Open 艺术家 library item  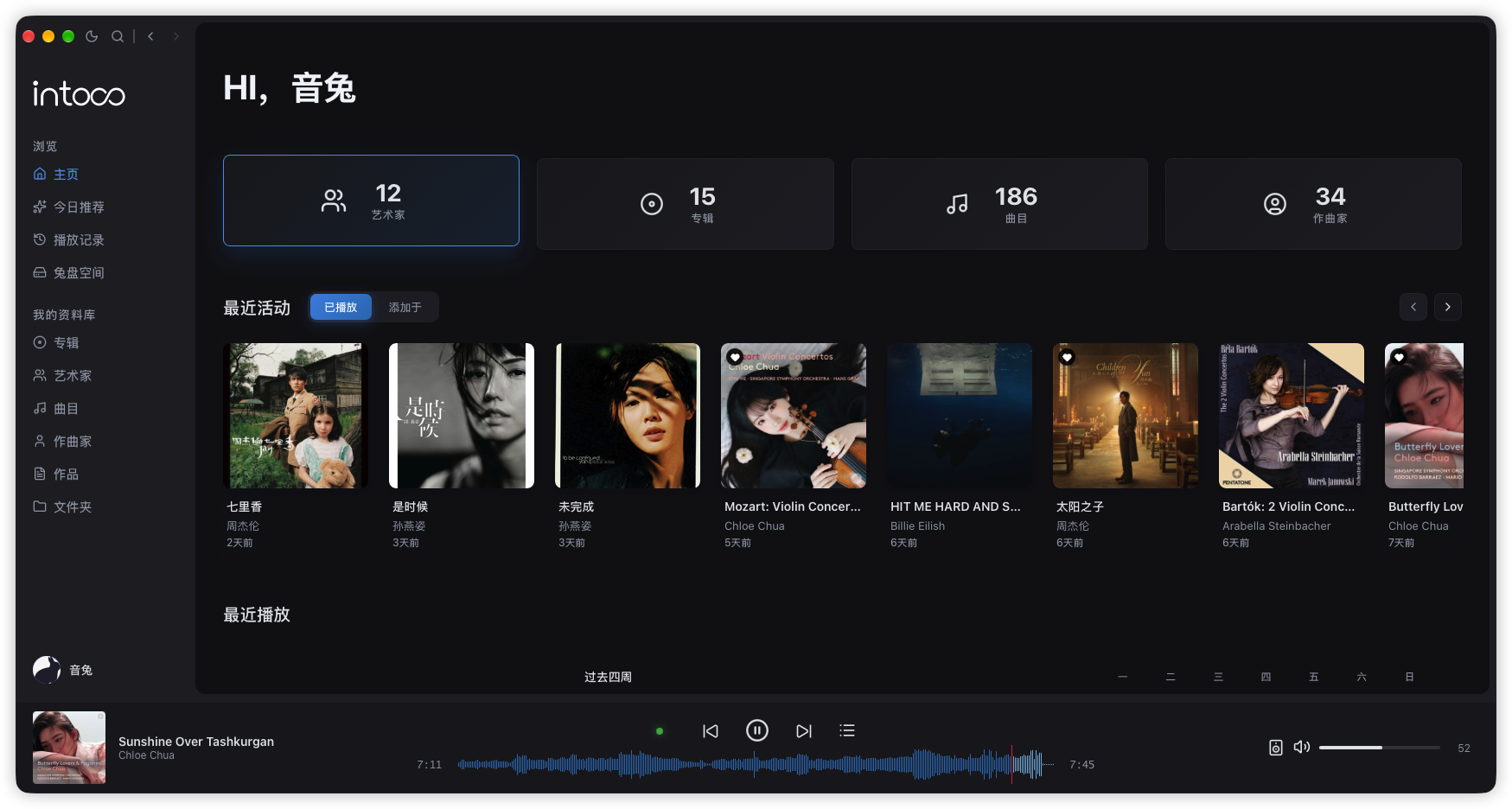click(62, 376)
